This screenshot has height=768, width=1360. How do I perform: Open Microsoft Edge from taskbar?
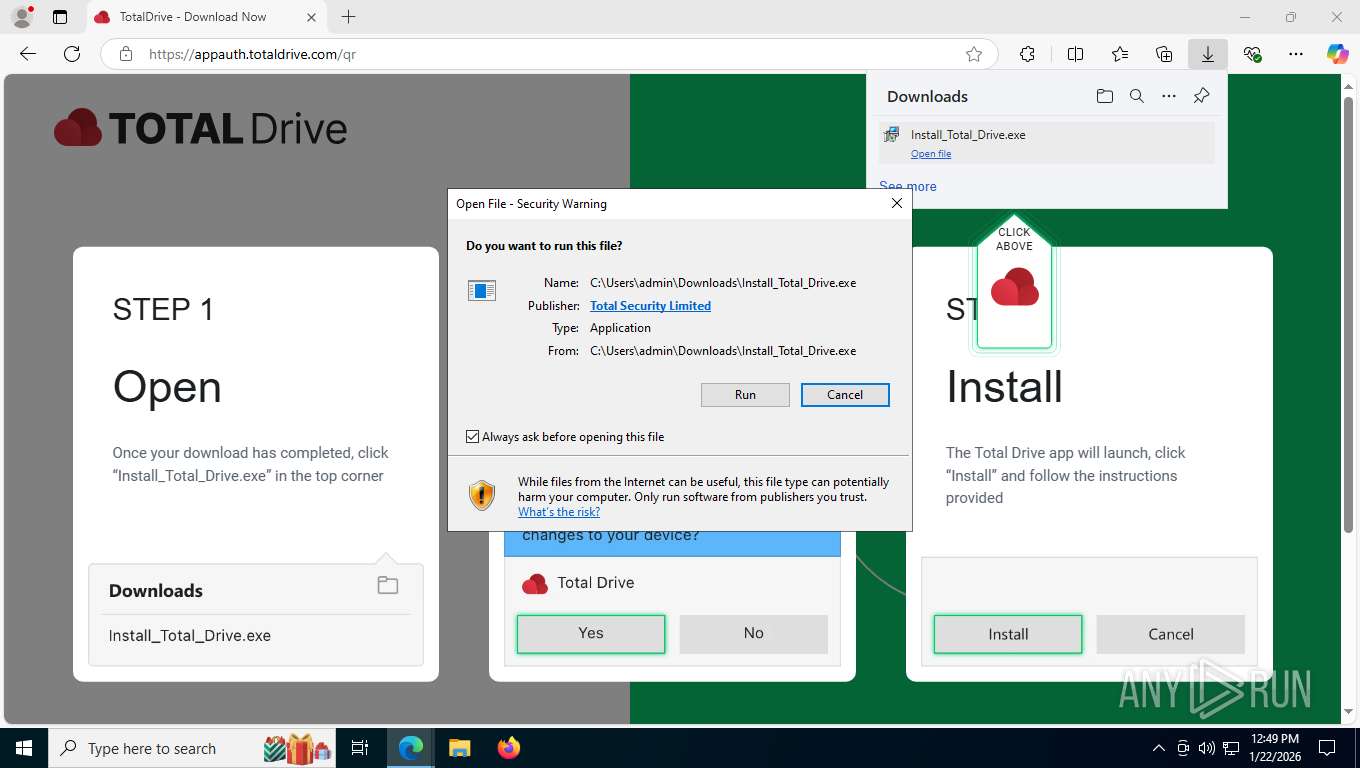[411, 748]
